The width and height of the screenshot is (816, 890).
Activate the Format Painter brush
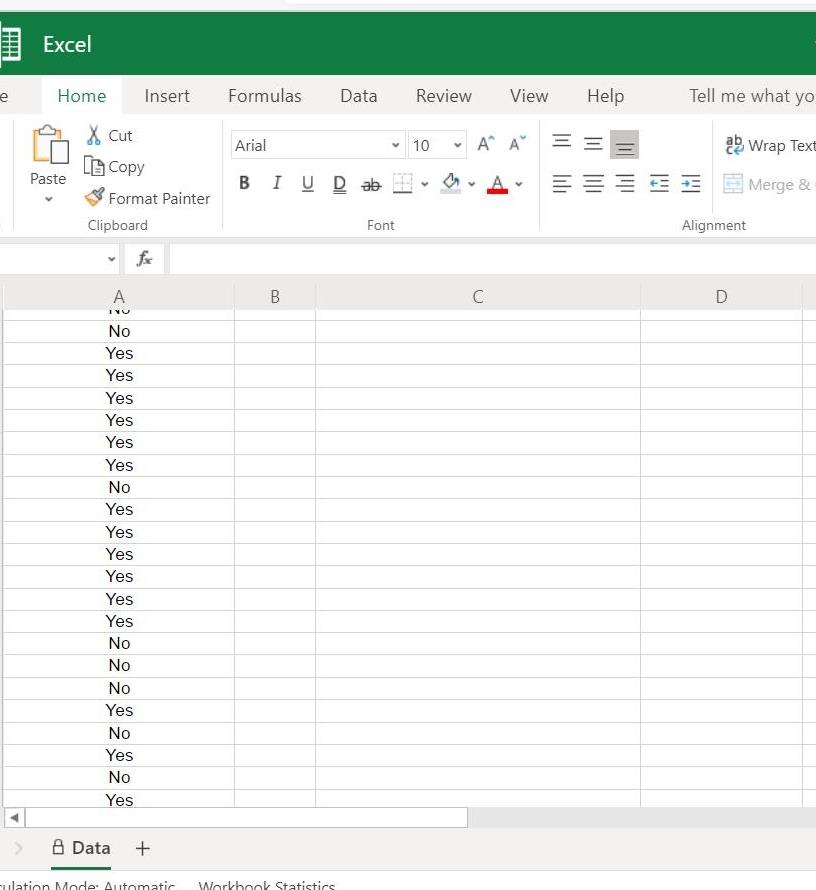[94, 198]
